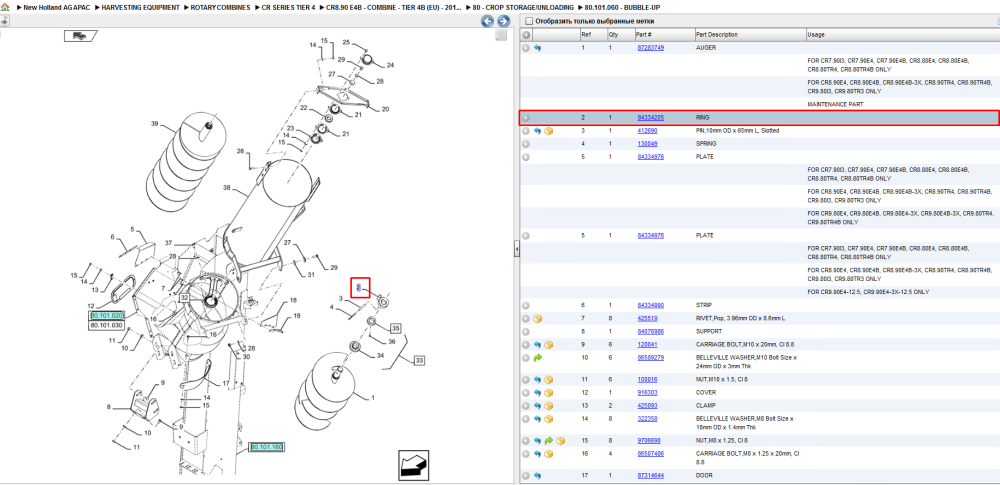The height and width of the screenshot is (485, 1000).
Task: Click box icon on ref 16 carriage bolt row
Action: pos(548,454)
